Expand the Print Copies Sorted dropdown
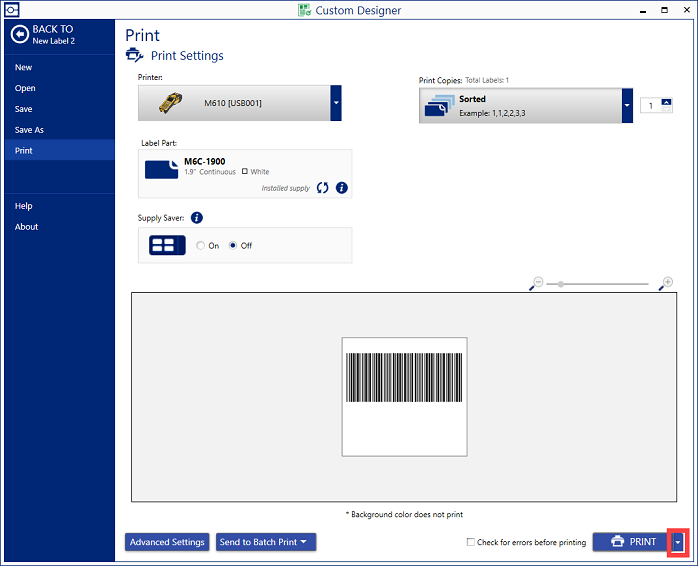The height and width of the screenshot is (566, 698). (x=627, y=106)
